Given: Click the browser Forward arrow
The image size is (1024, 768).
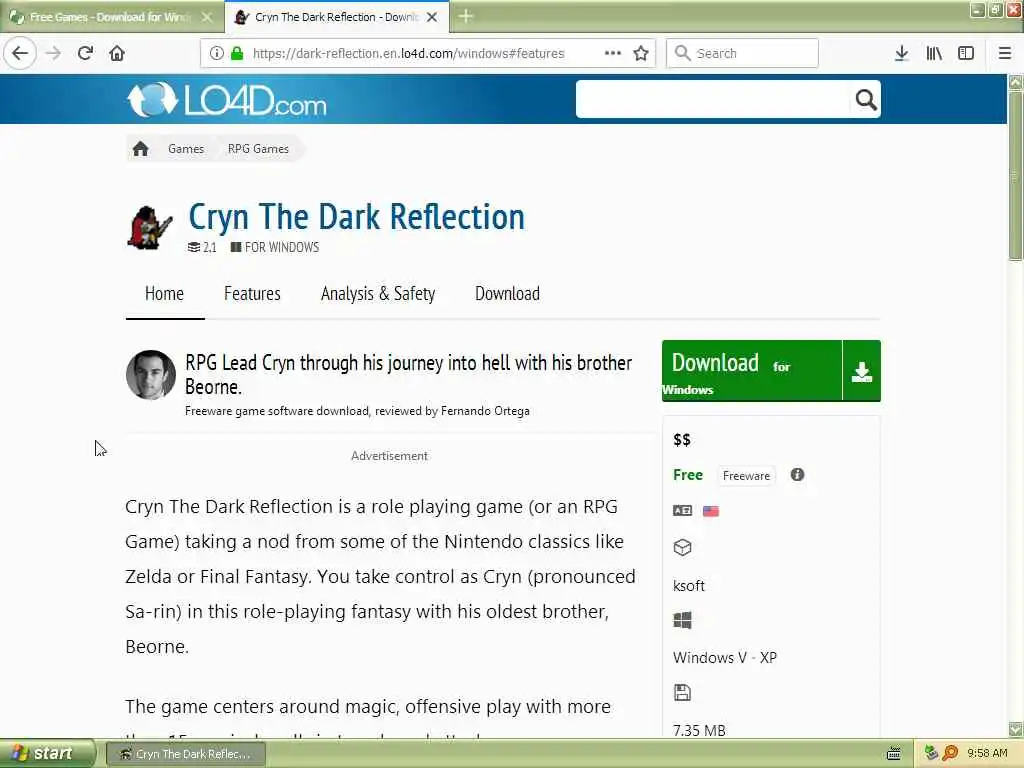Looking at the screenshot, I should [x=54, y=53].
